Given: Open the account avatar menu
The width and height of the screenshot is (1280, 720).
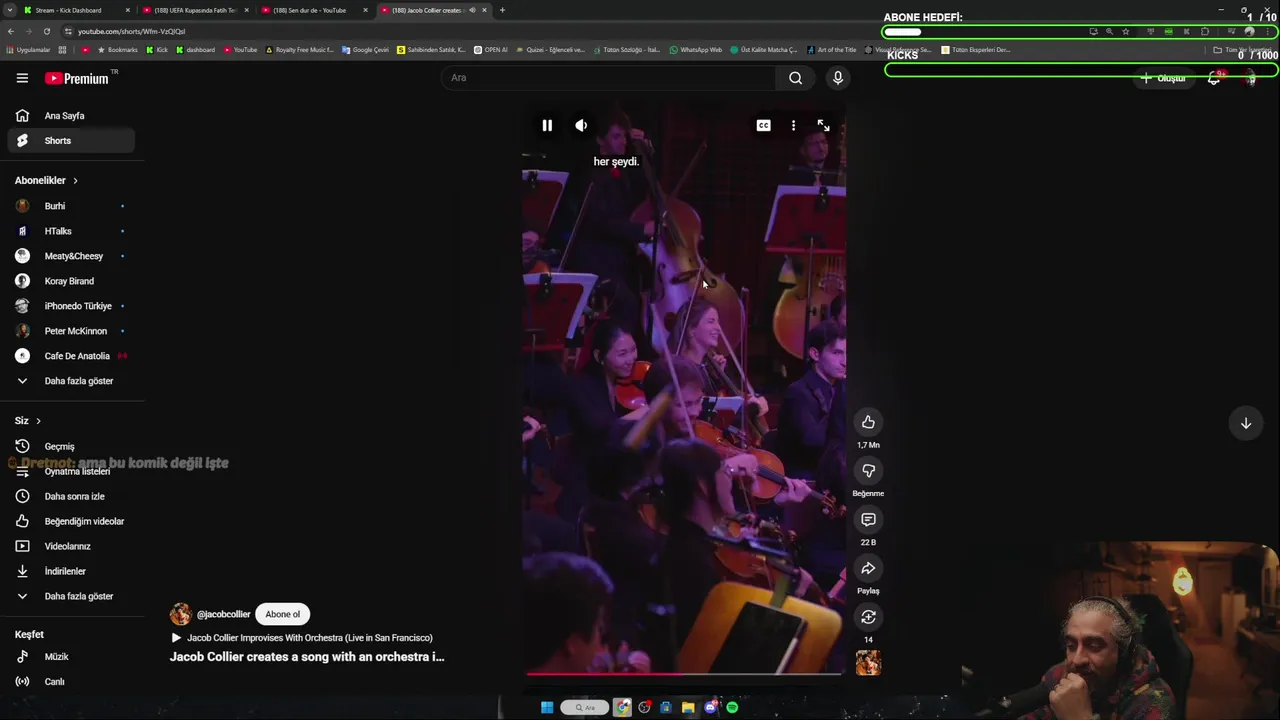Looking at the screenshot, I should point(1250,78).
